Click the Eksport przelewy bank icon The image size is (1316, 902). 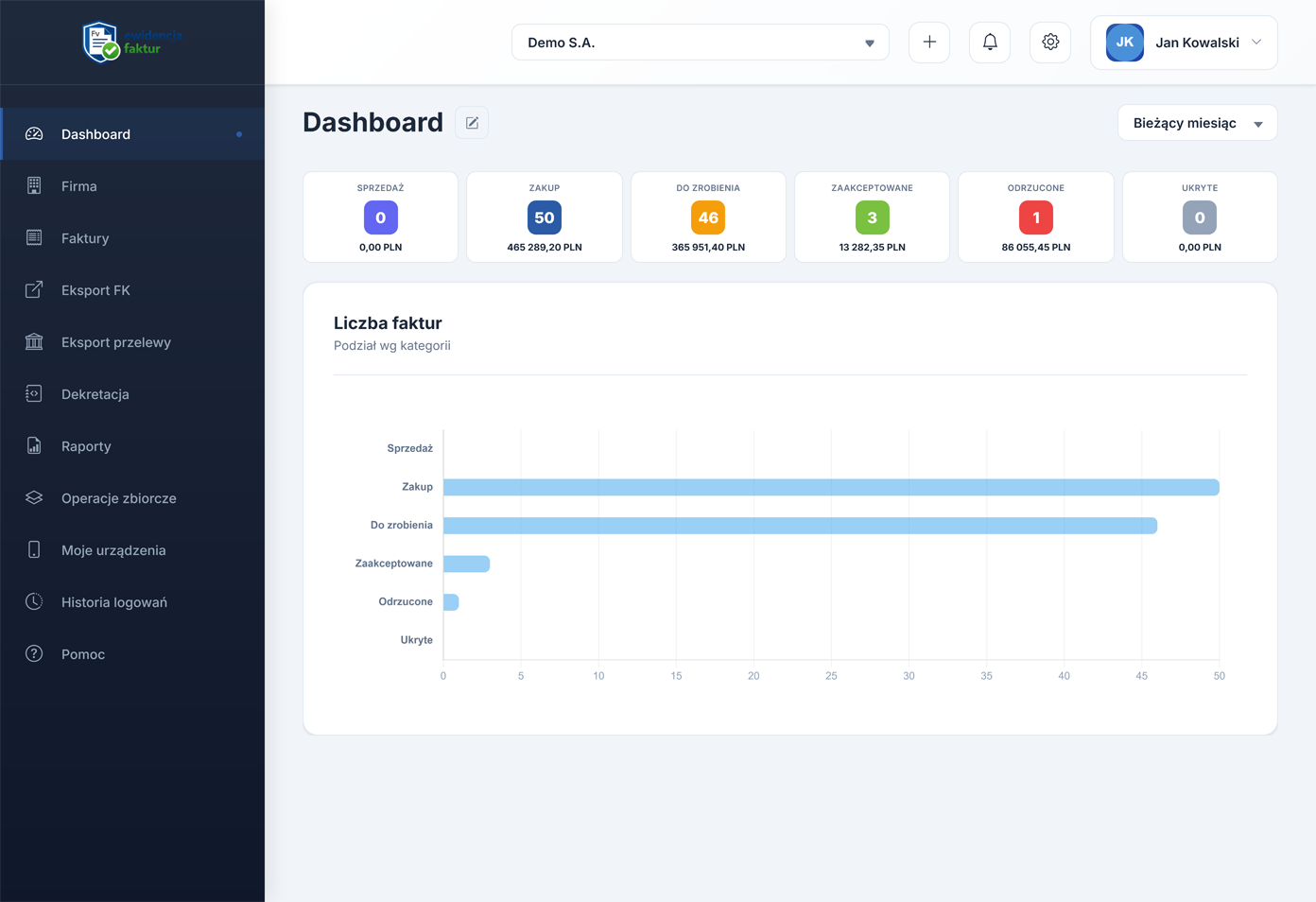34,342
